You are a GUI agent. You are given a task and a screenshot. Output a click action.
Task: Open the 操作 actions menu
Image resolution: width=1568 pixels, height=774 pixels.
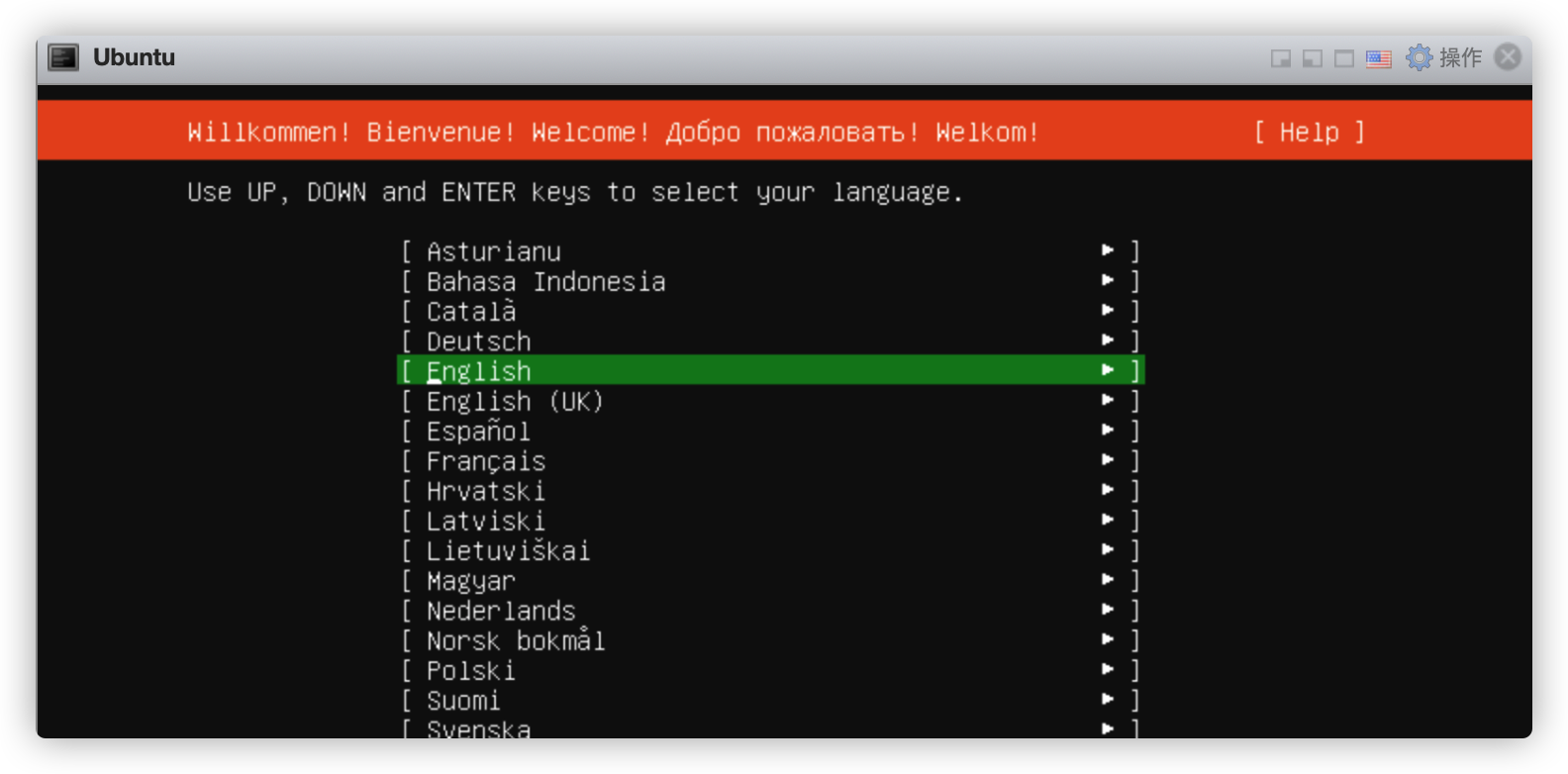point(1460,57)
